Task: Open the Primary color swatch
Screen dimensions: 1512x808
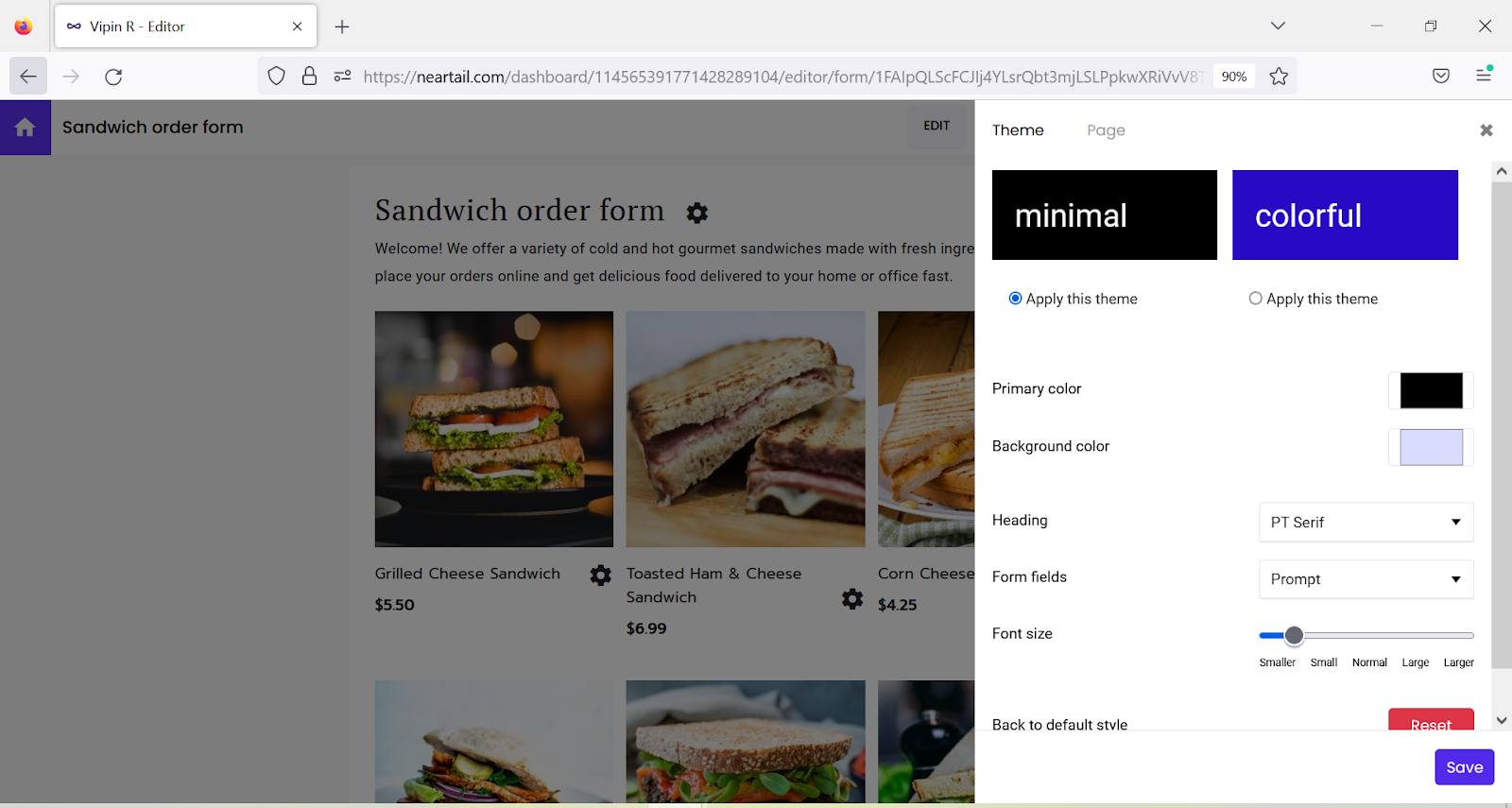Action: click(x=1430, y=390)
